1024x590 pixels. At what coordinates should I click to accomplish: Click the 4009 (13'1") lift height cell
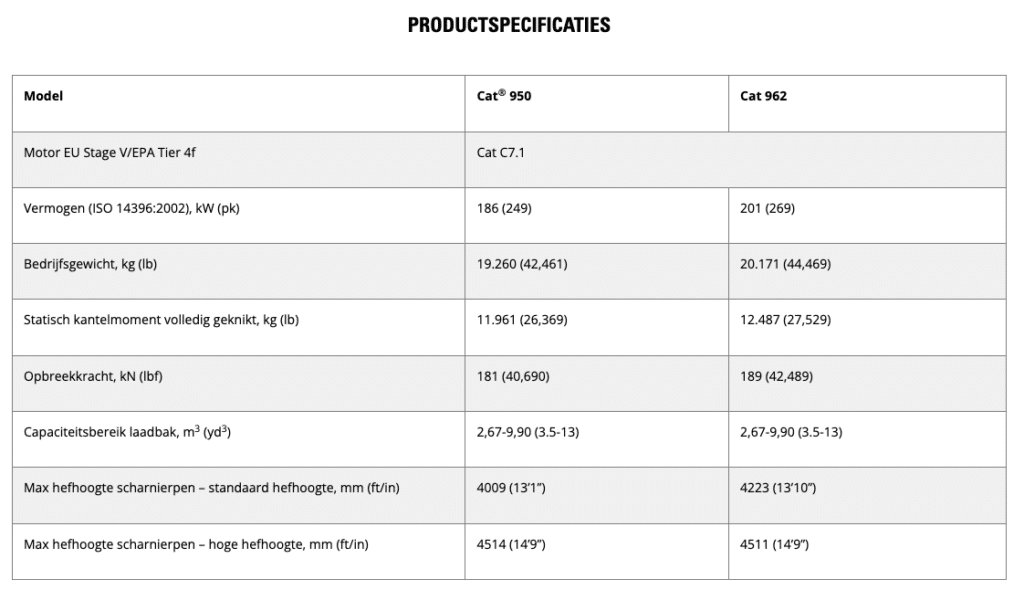[x=596, y=495]
